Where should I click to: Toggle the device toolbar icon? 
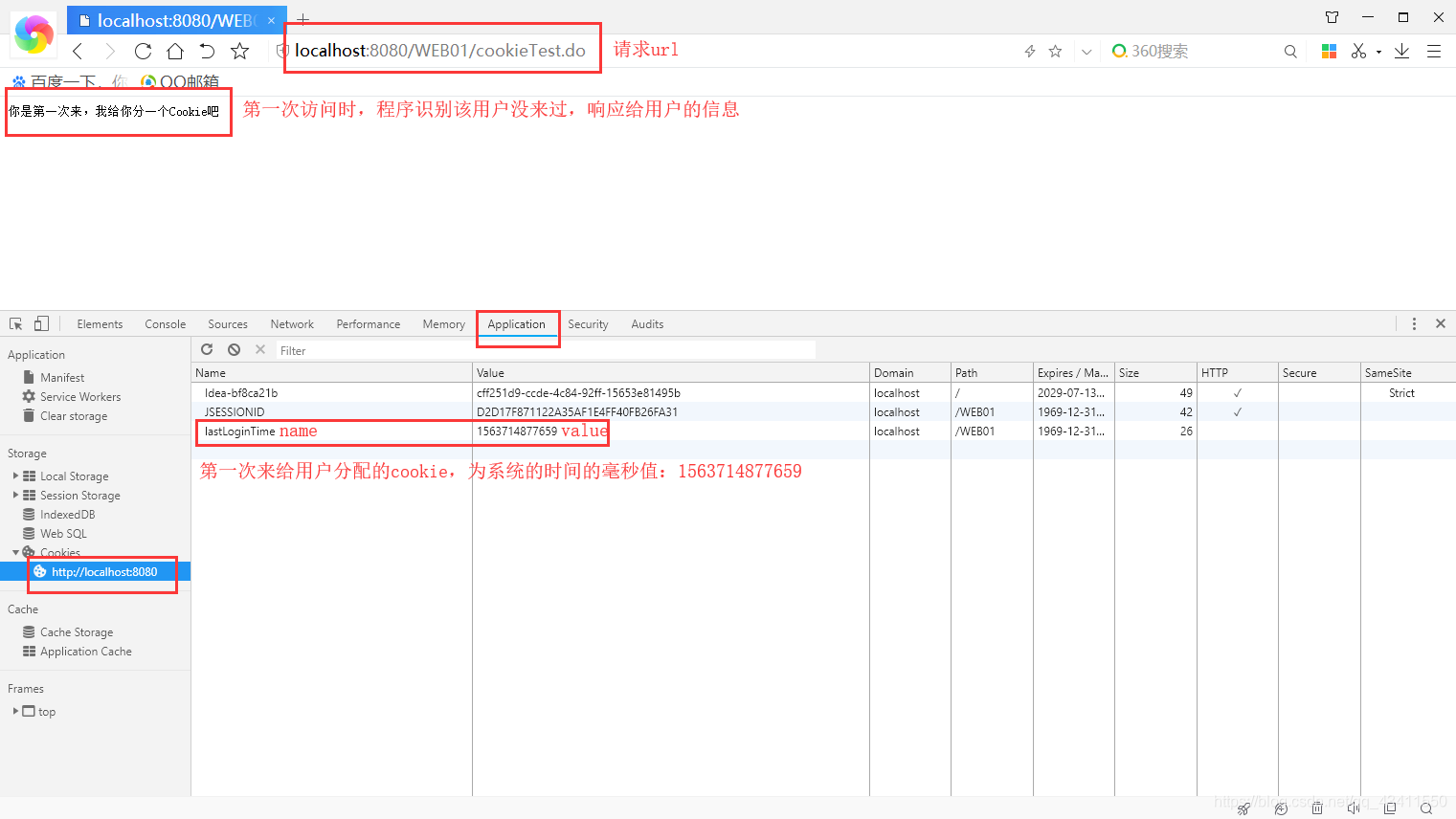tap(41, 323)
